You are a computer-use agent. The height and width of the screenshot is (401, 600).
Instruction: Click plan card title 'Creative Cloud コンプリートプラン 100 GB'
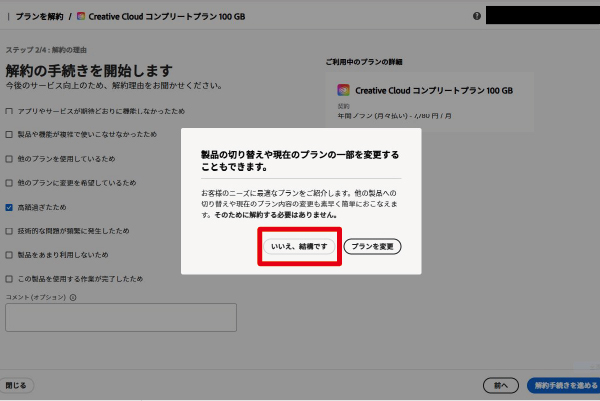(434, 91)
